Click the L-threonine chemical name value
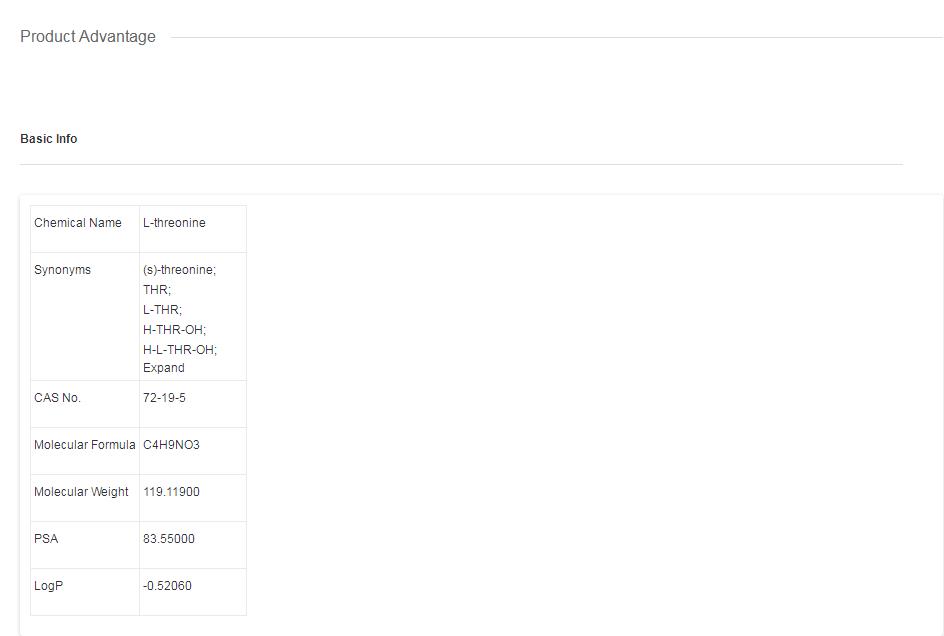The width and height of the screenshot is (944, 636). 174,223
